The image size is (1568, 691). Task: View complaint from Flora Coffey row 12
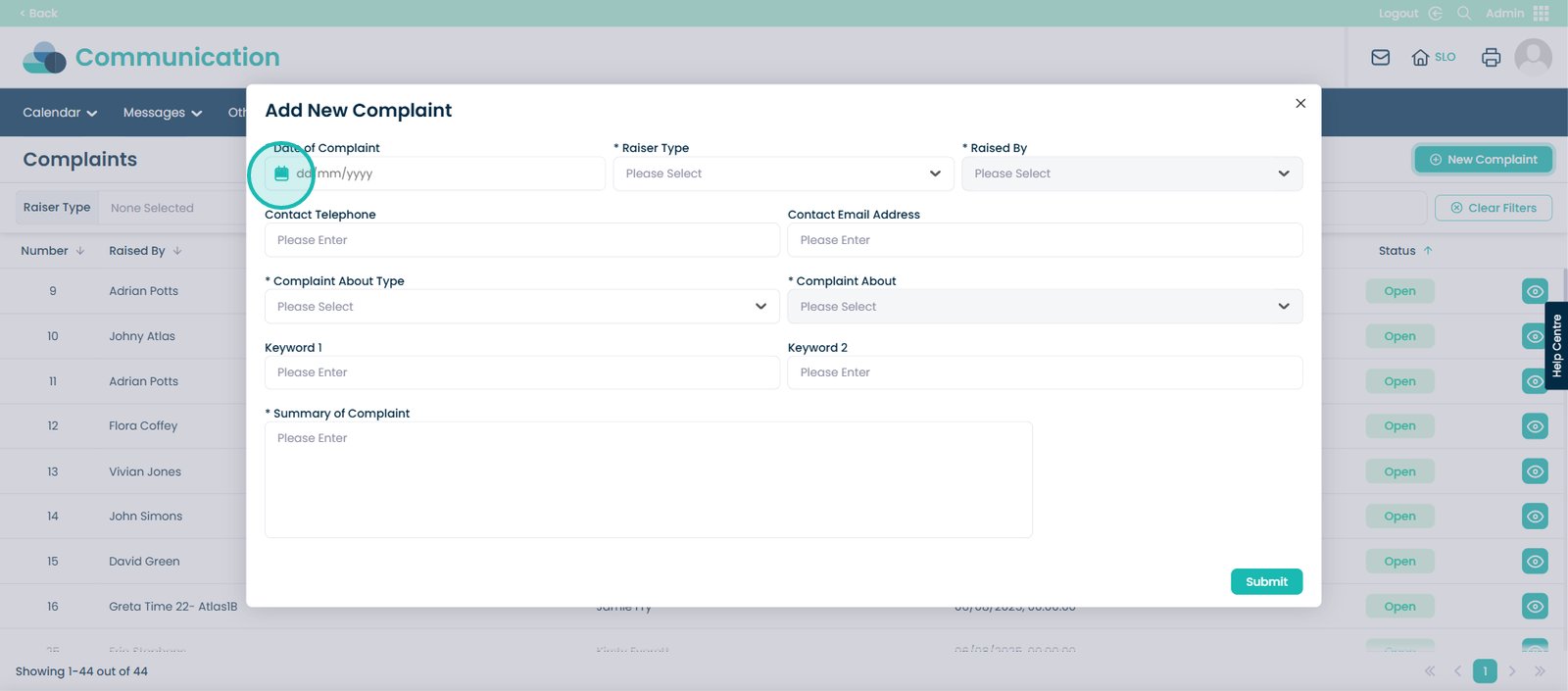coord(1535,426)
